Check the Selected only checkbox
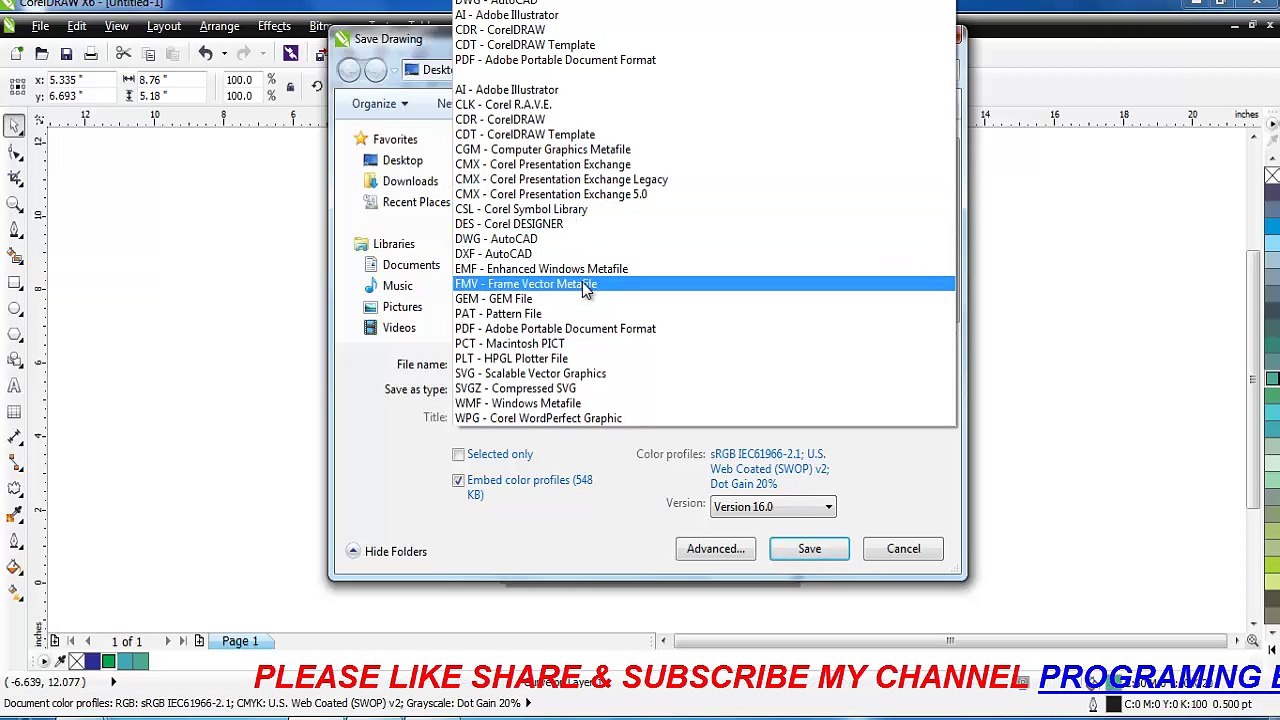The width and height of the screenshot is (1280, 720). [x=458, y=455]
